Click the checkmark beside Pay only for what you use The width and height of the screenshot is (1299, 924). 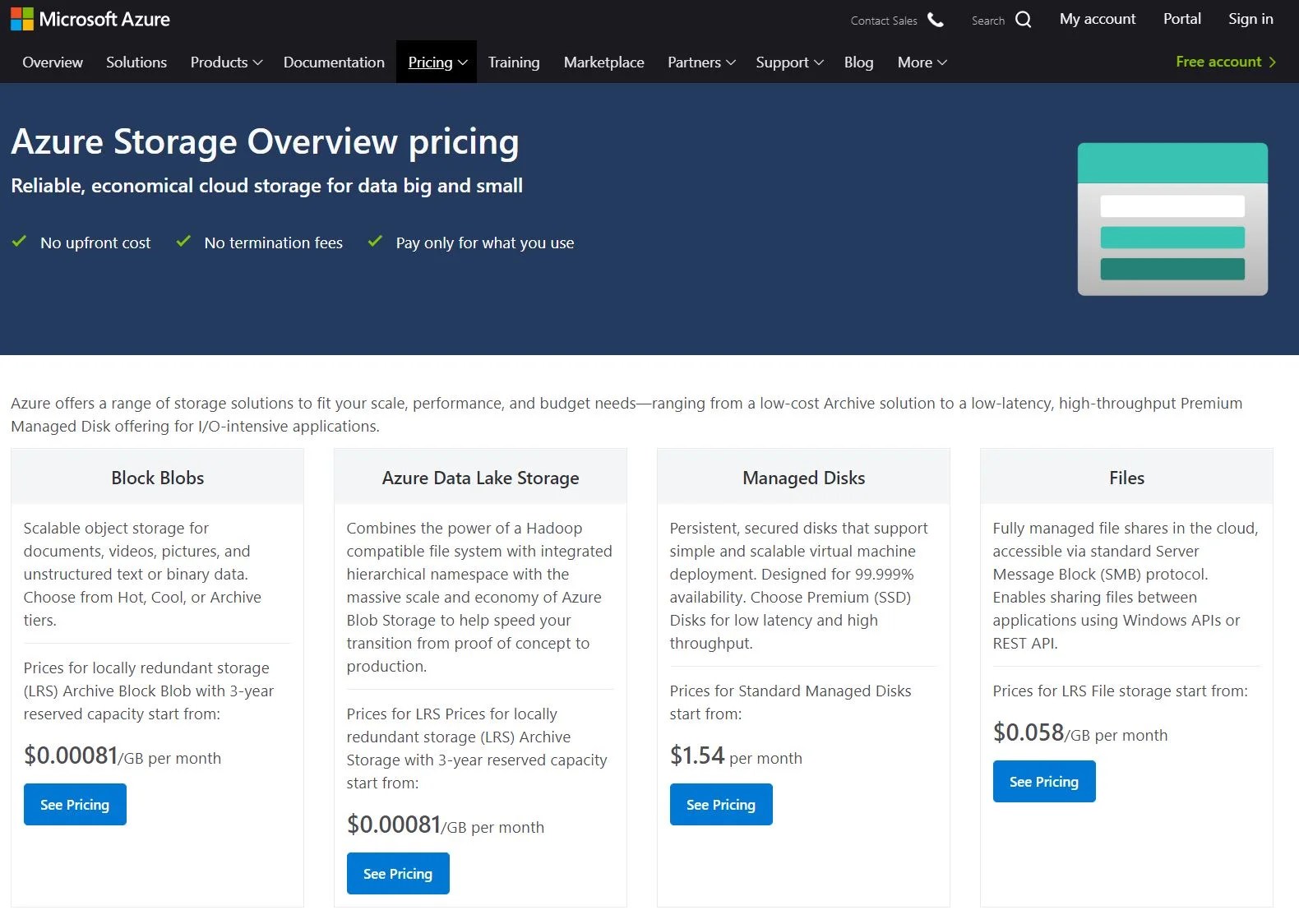(375, 241)
